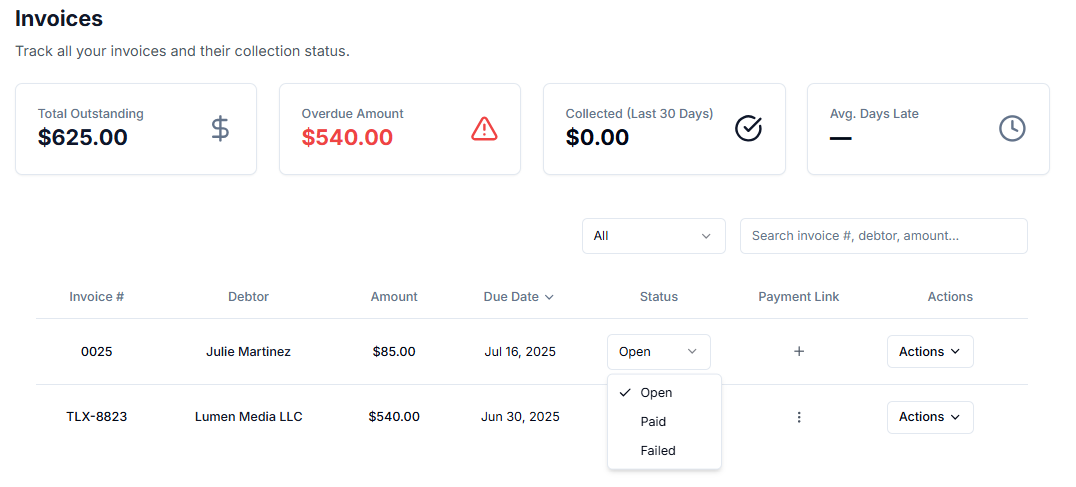Viewport: 1076px width, 487px height.
Task: Click the clock icon in Avg. Days Late
Action: 1012,128
